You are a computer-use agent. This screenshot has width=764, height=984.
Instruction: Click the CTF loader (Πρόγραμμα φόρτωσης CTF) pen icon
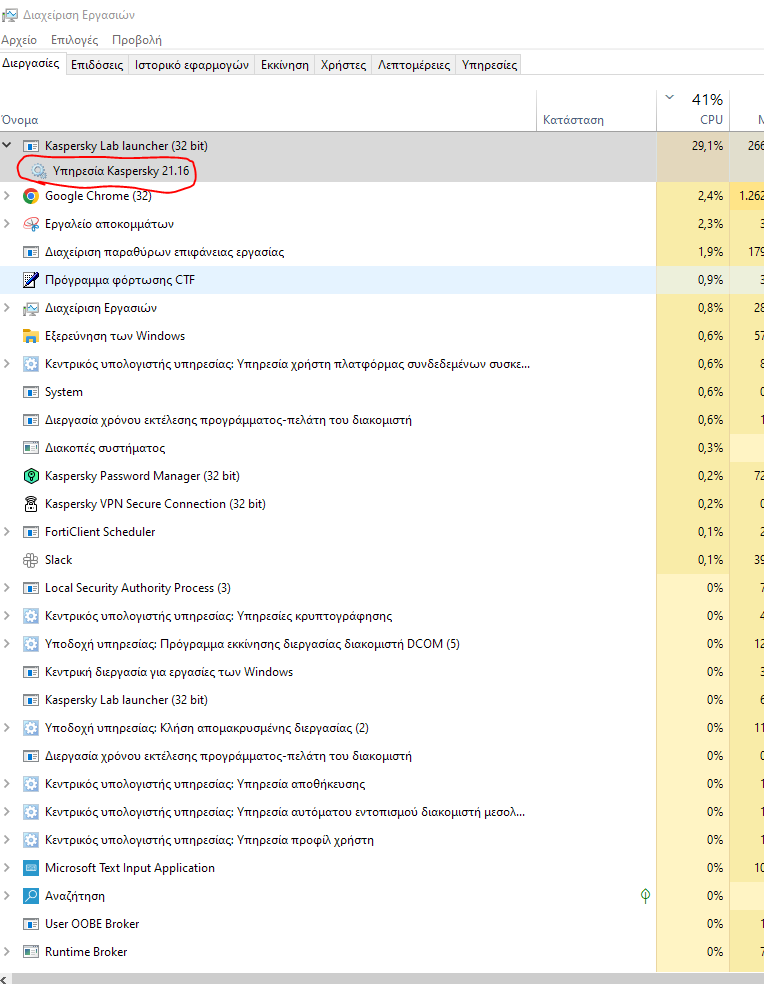pos(31,280)
